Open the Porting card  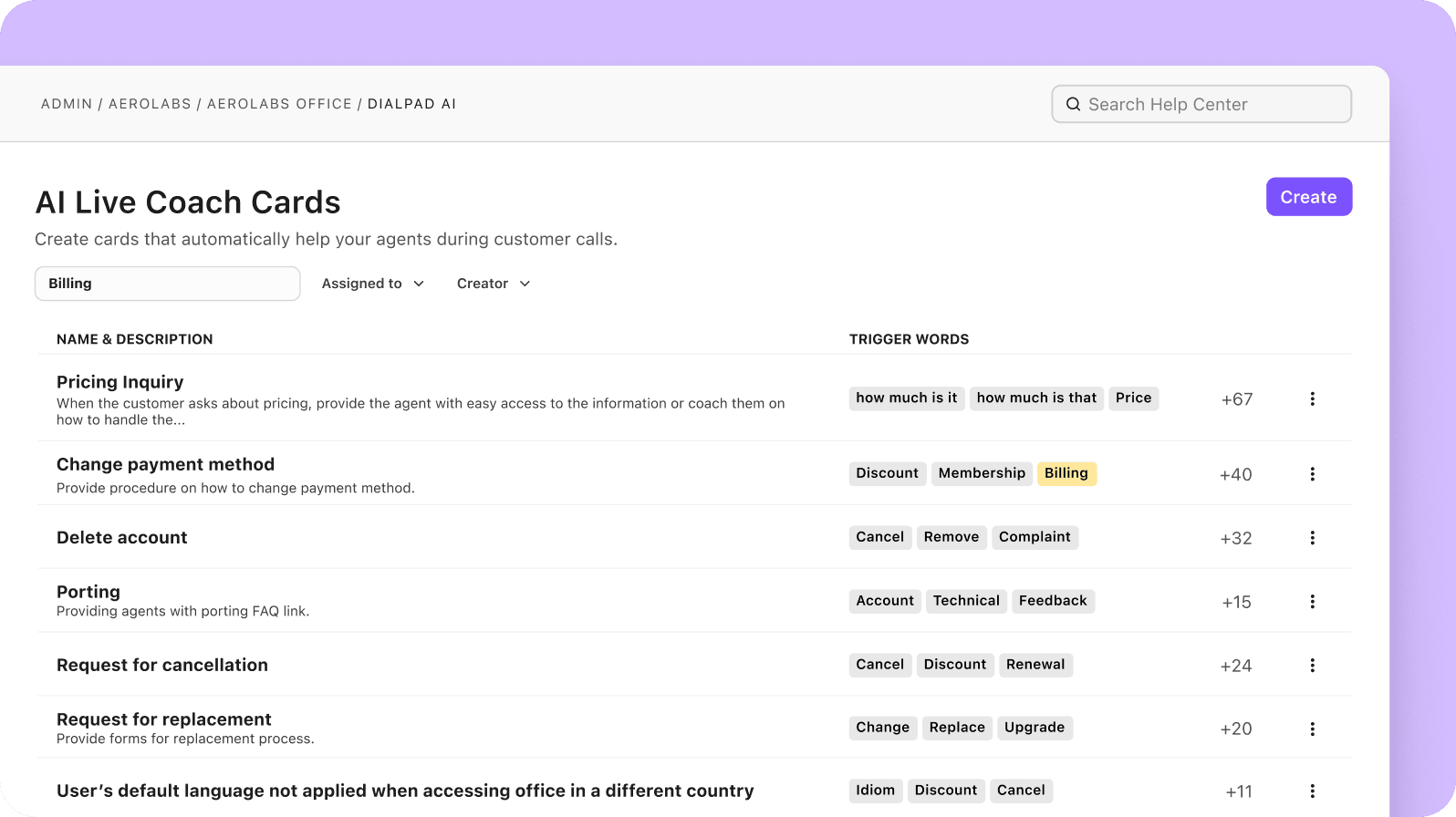[88, 592]
